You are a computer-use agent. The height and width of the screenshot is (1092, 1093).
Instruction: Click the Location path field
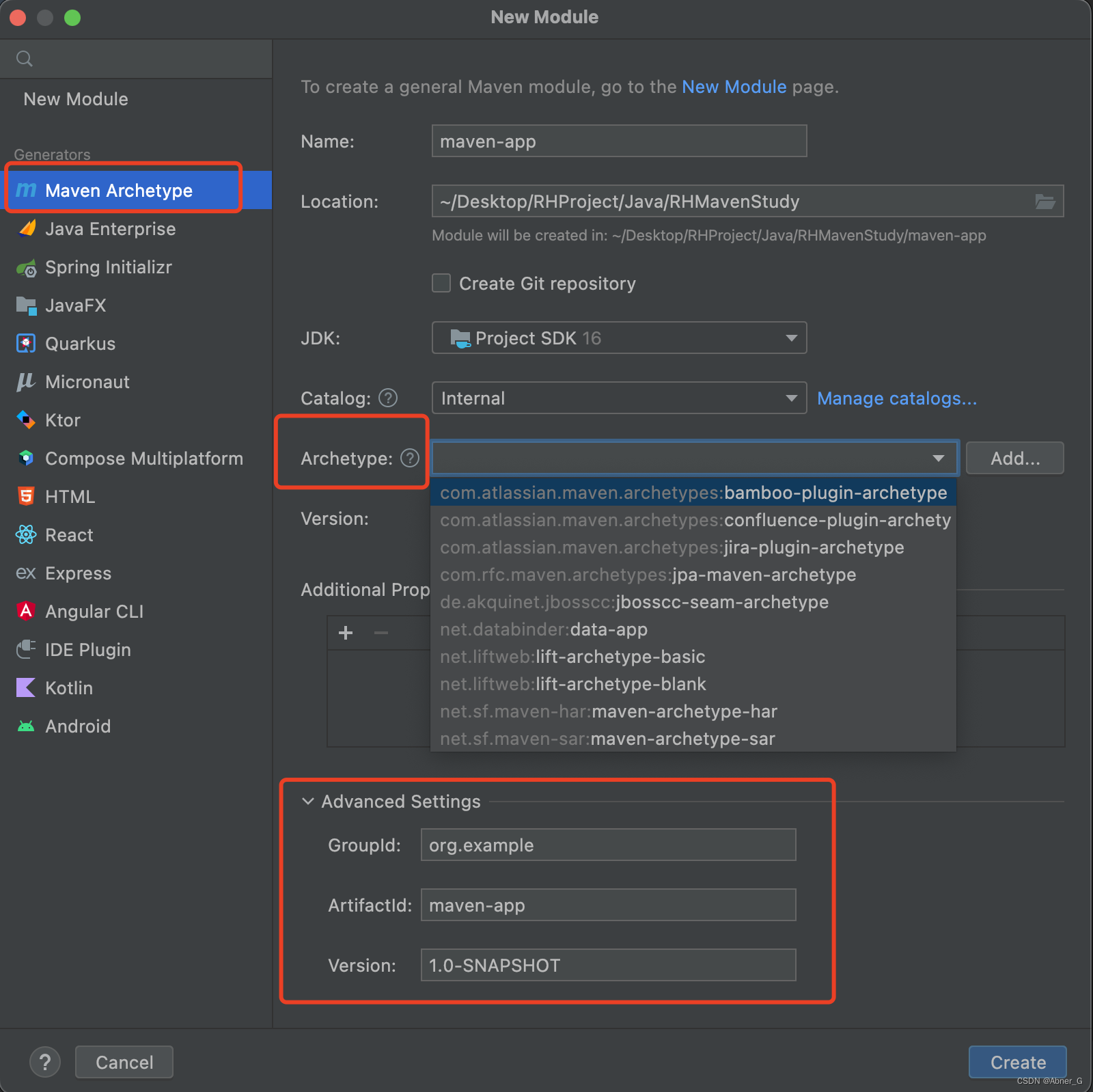click(747, 201)
